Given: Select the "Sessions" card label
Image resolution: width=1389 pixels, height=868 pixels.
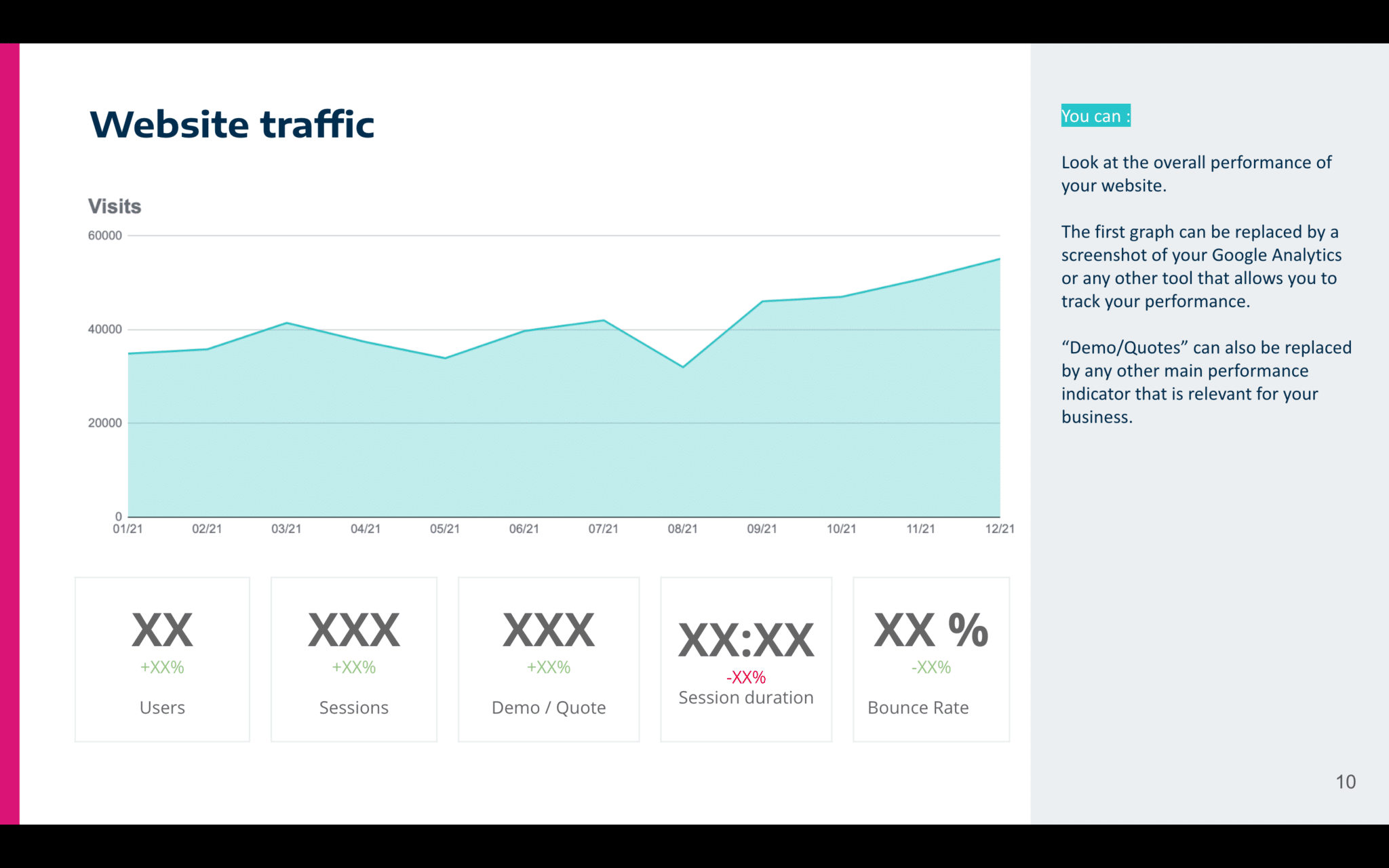Looking at the screenshot, I should (354, 707).
